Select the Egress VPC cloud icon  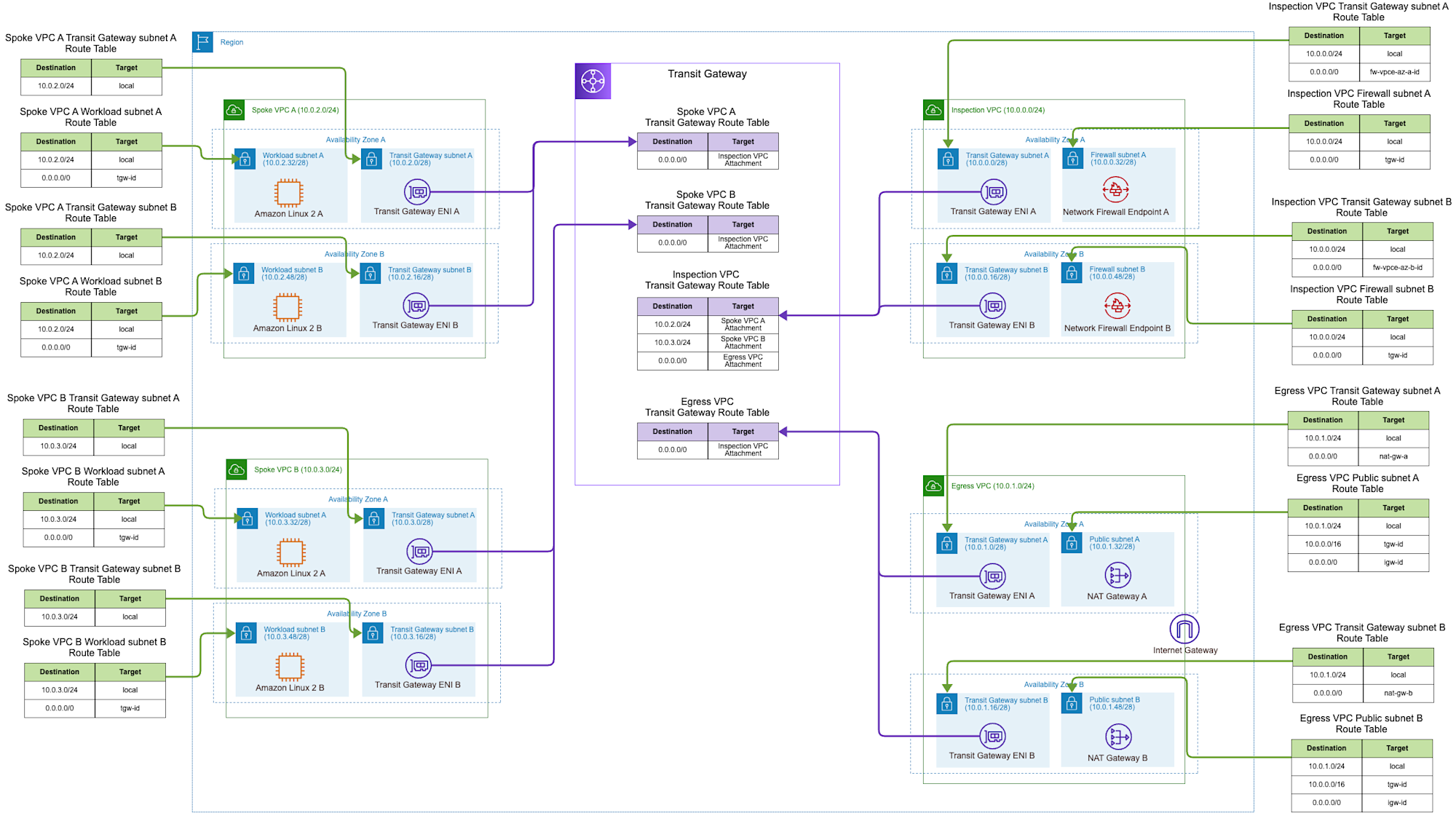coord(933,485)
